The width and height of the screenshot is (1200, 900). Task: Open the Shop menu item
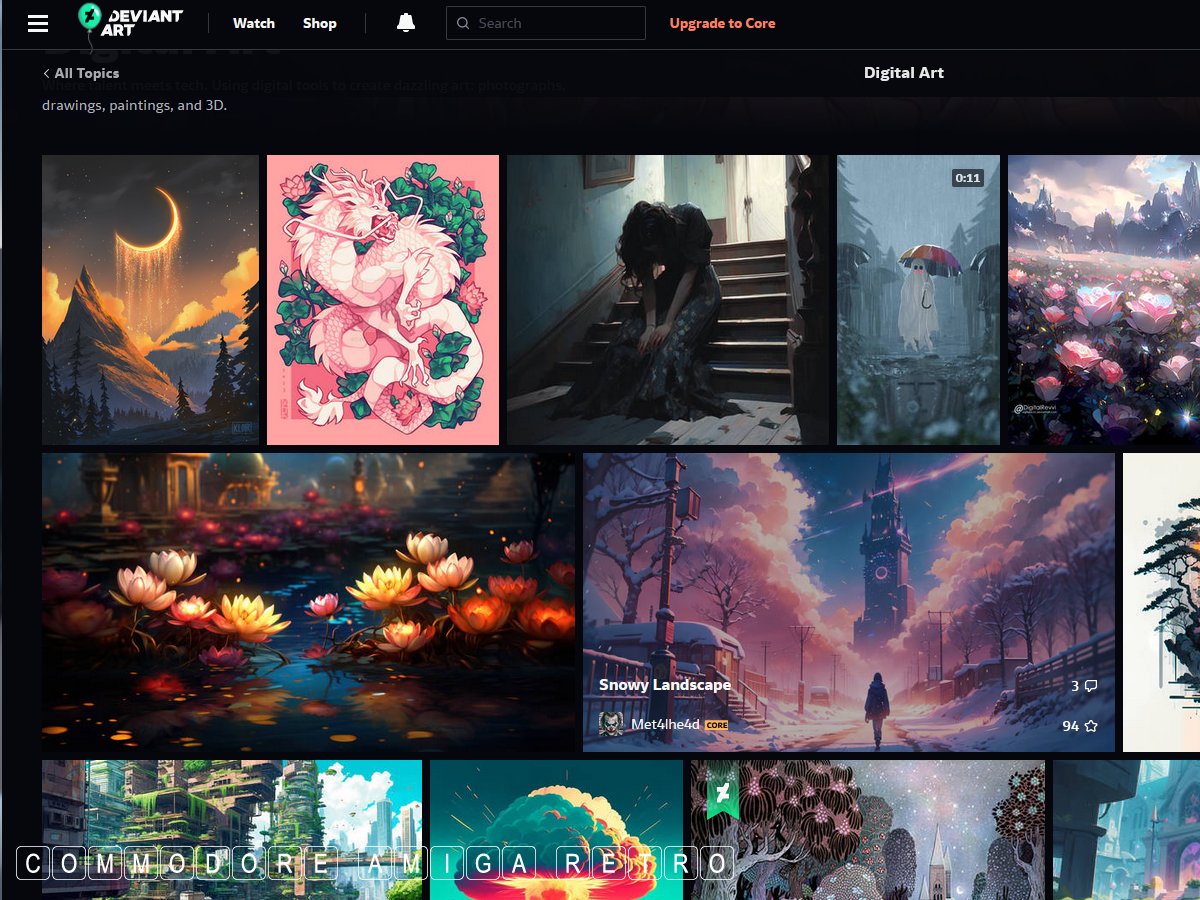tap(320, 23)
